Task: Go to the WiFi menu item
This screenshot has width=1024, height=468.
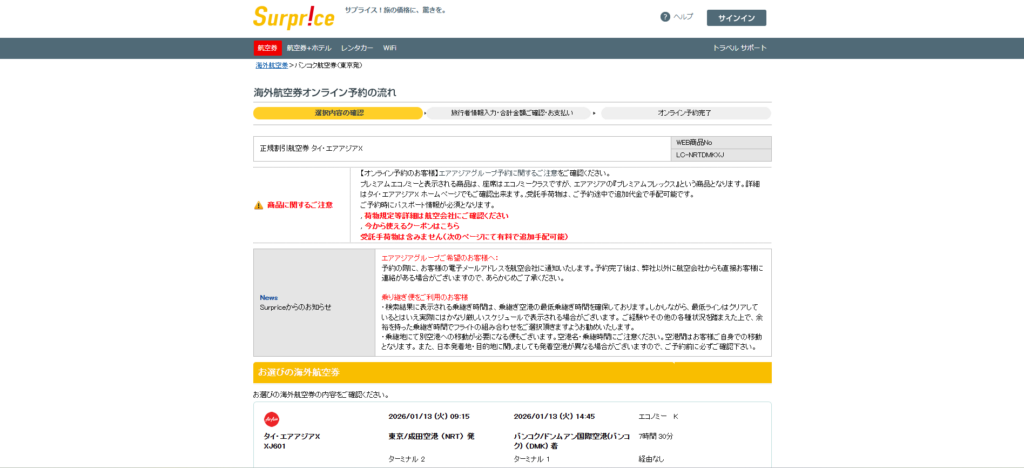Action: (390, 48)
